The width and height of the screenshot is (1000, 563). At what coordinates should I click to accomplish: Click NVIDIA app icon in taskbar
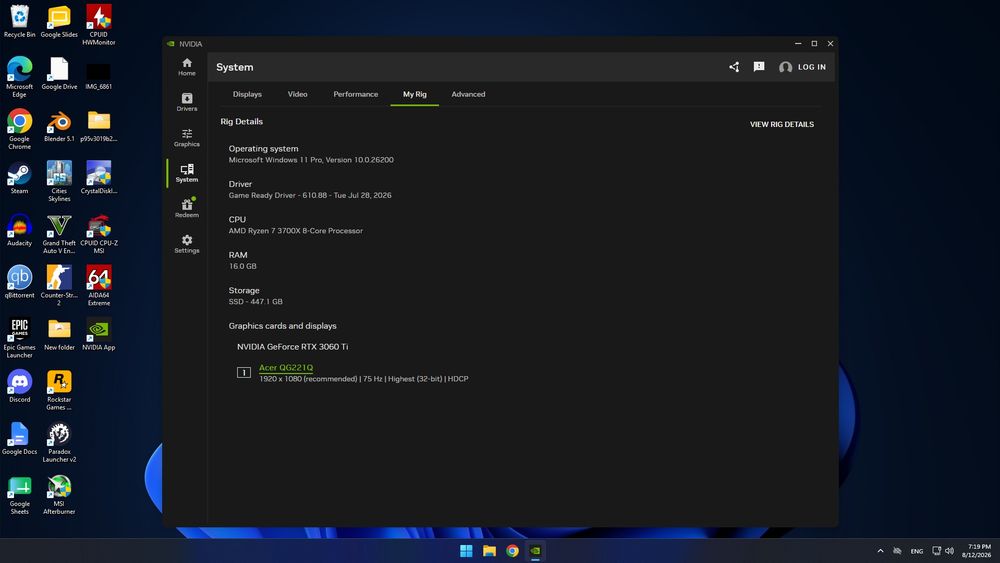(x=535, y=551)
